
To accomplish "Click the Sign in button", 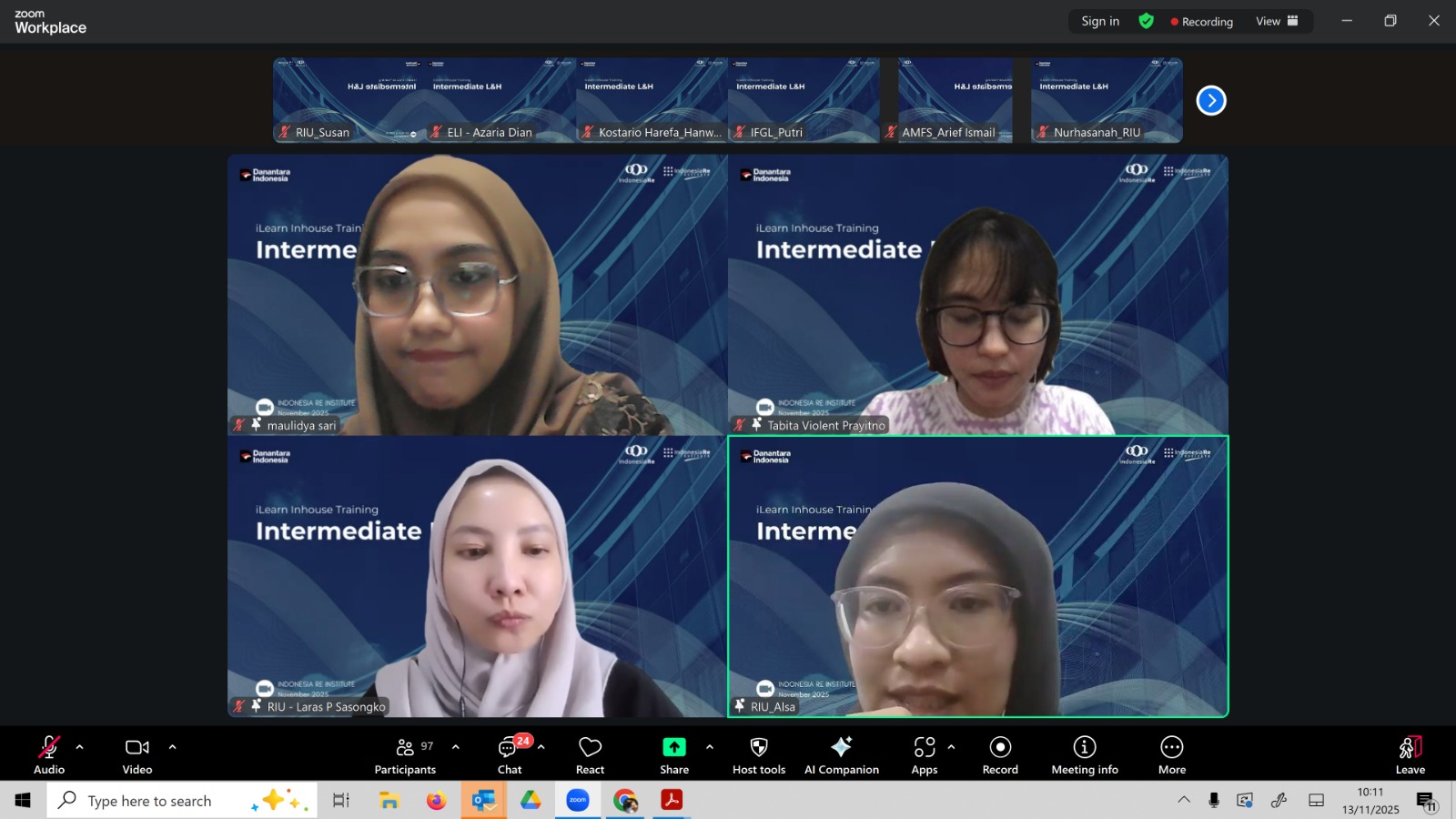I will coord(1100,21).
